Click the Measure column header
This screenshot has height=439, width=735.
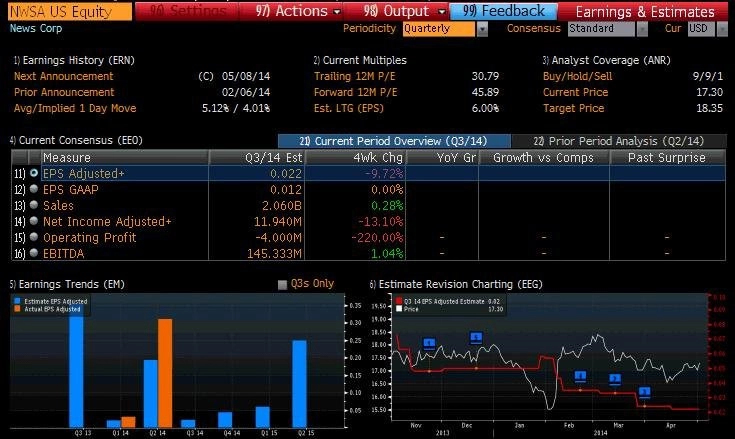125,157
